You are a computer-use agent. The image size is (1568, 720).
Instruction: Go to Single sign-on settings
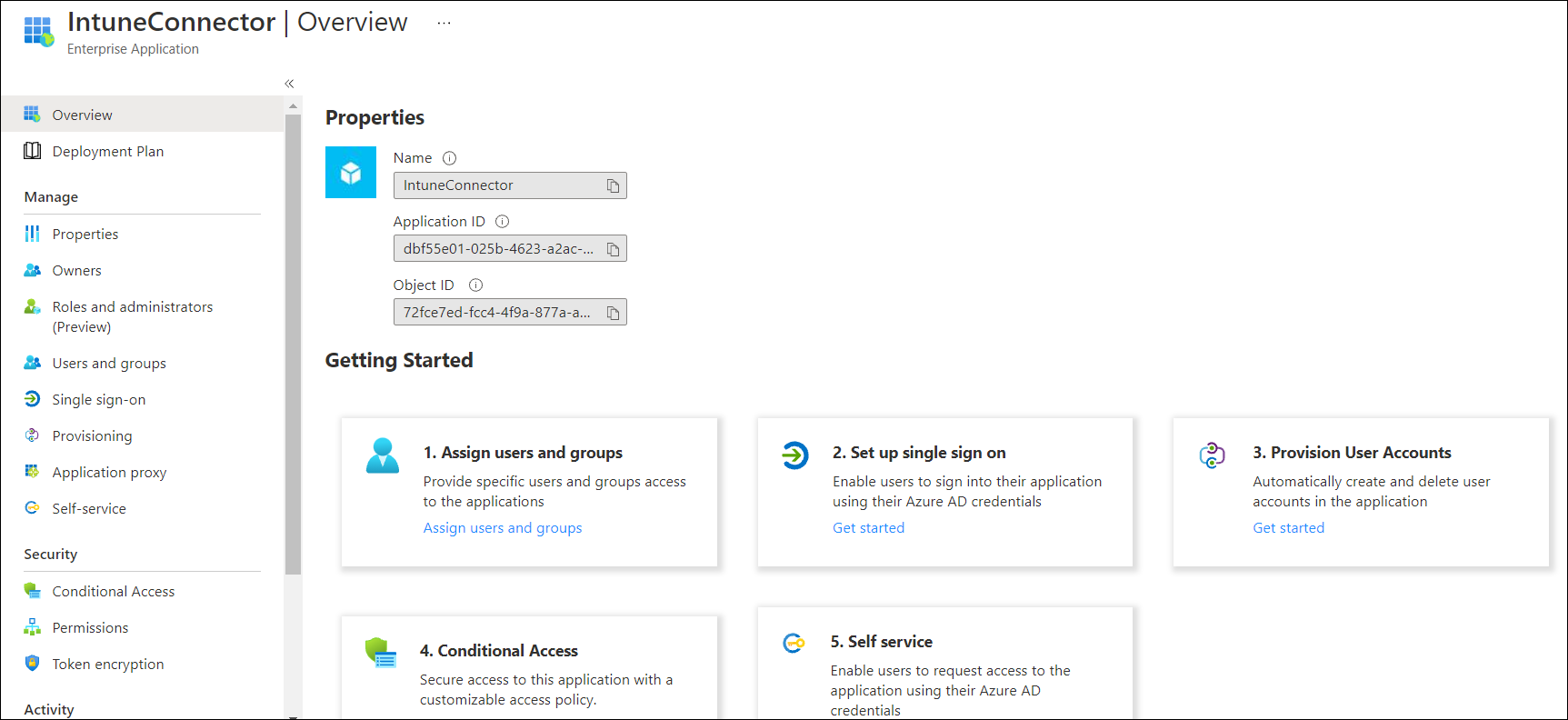click(x=98, y=400)
